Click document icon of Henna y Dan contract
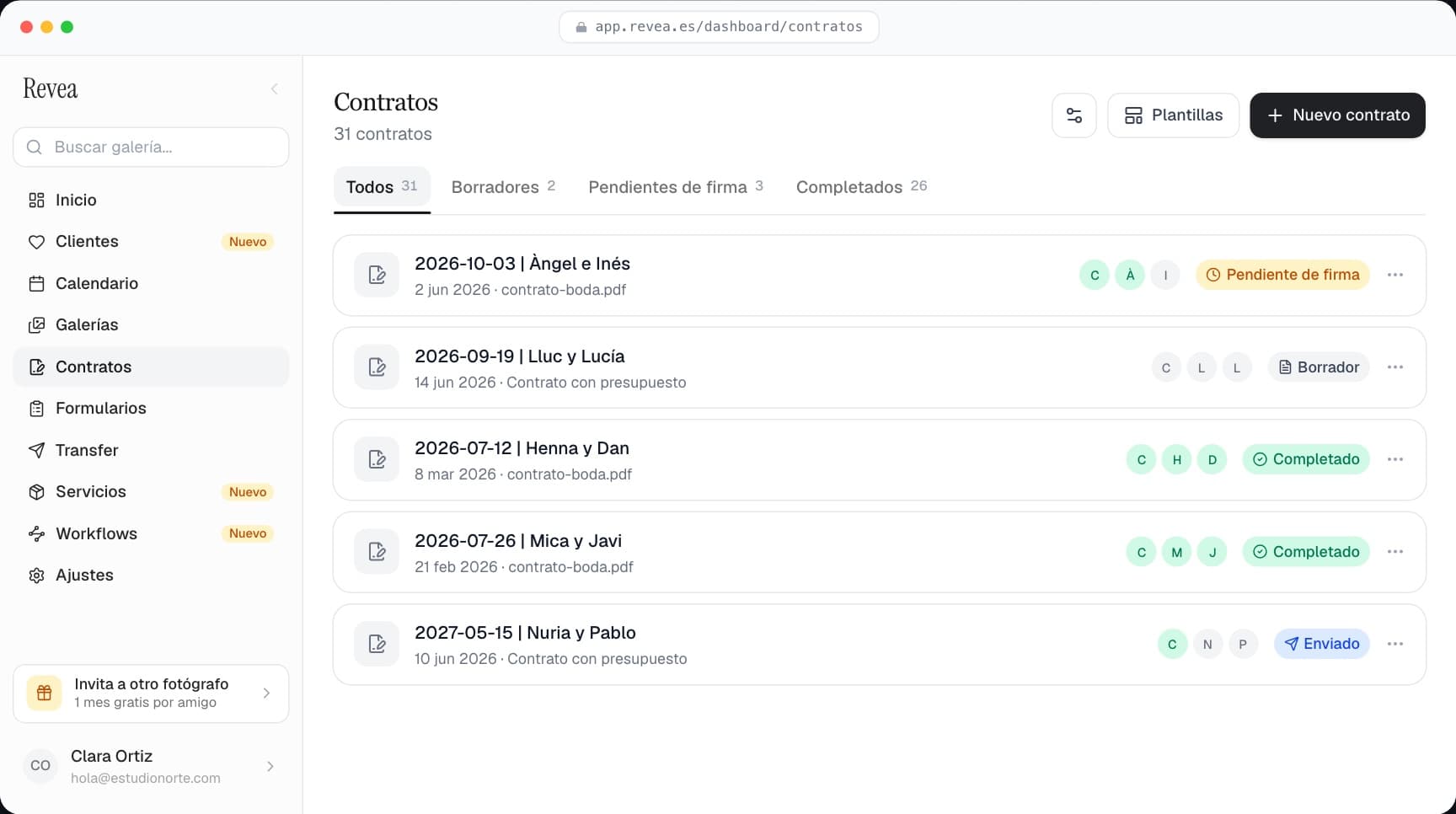This screenshot has width=1456, height=814. pos(377,459)
